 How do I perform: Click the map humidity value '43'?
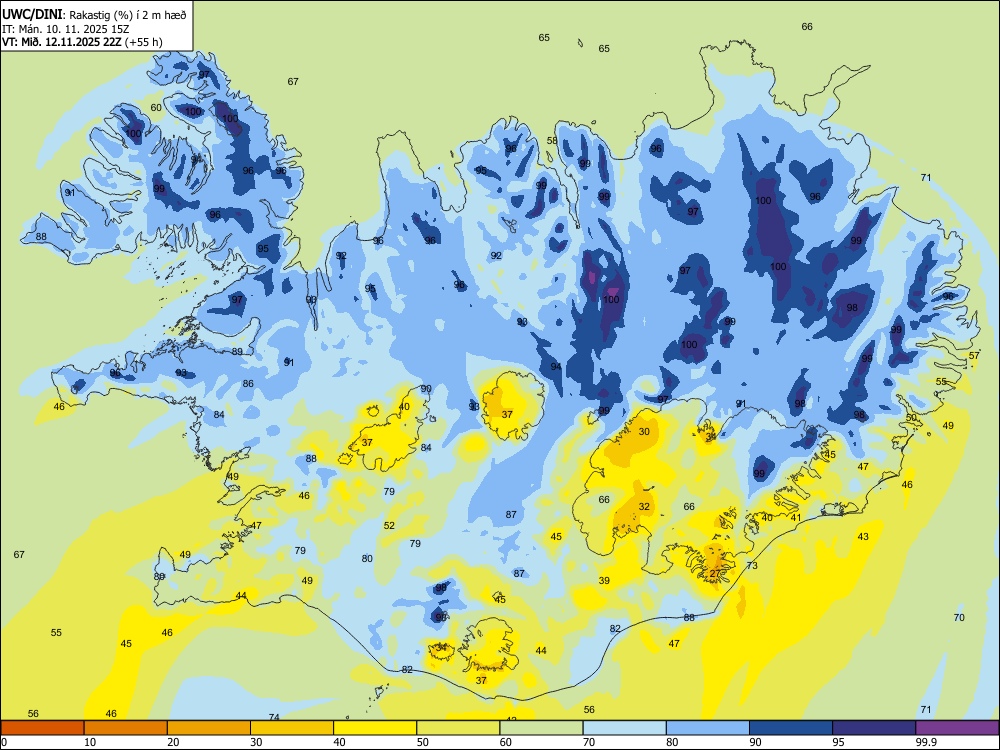[863, 536]
